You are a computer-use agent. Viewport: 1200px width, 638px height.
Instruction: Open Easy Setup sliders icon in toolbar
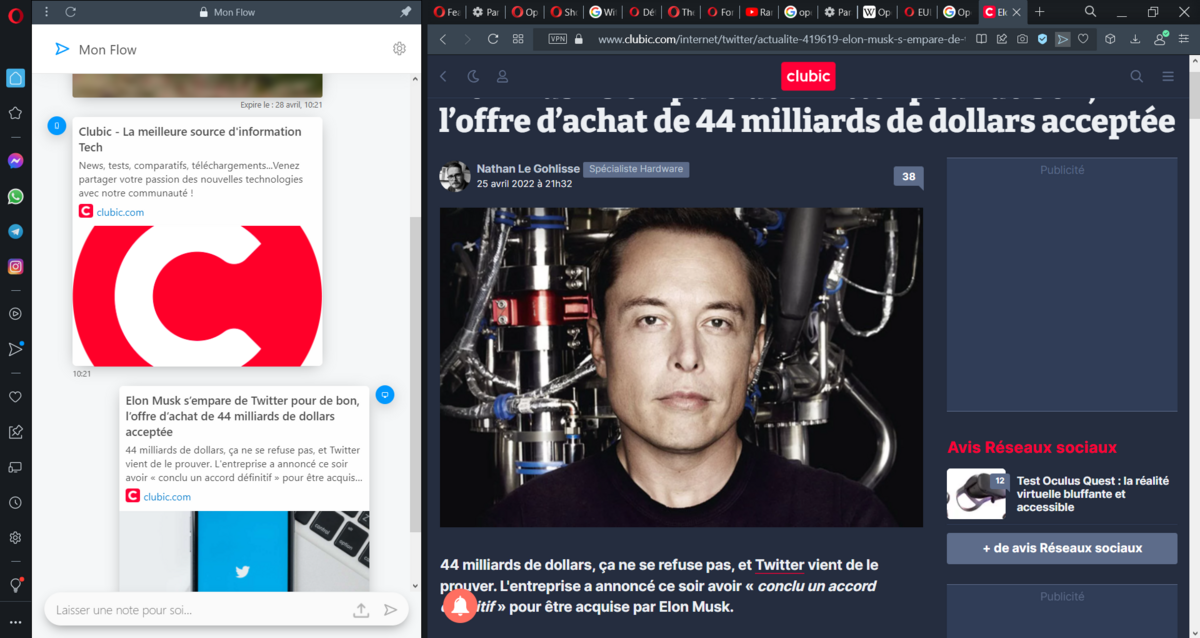tap(1184, 39)
